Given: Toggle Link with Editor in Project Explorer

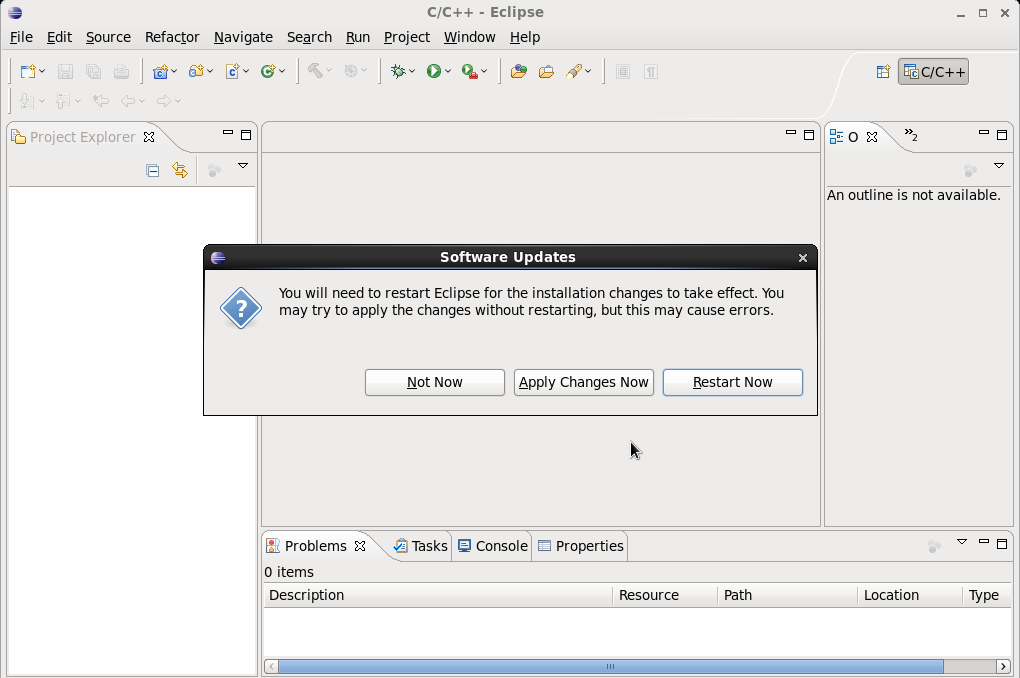Looking at the screenshot, I should click(x=180, y=170).
